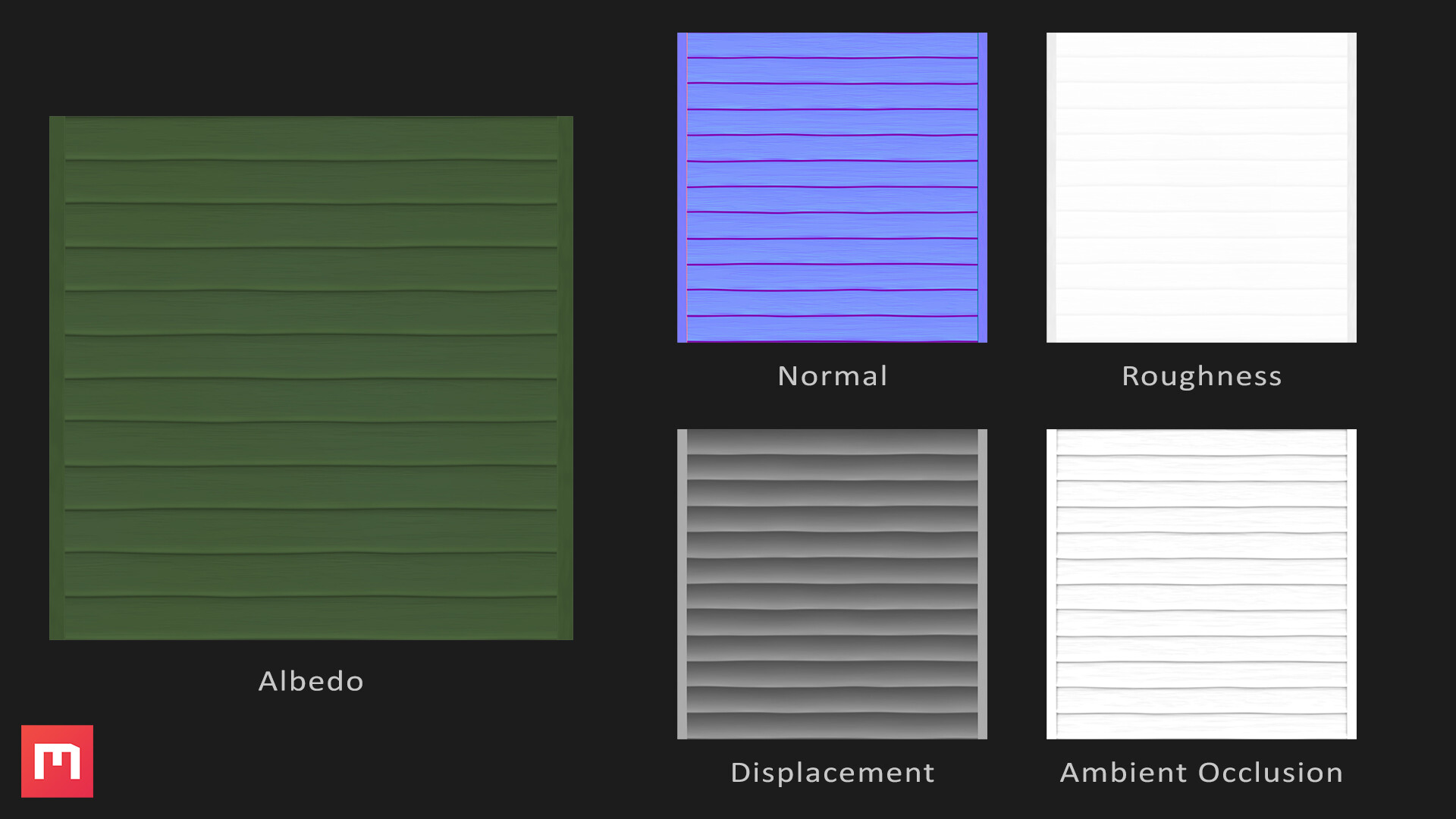Click the Ambient Occlusion label
Image resolution: width=1456 pixels, height=819 pixels.
[1201, 773]
